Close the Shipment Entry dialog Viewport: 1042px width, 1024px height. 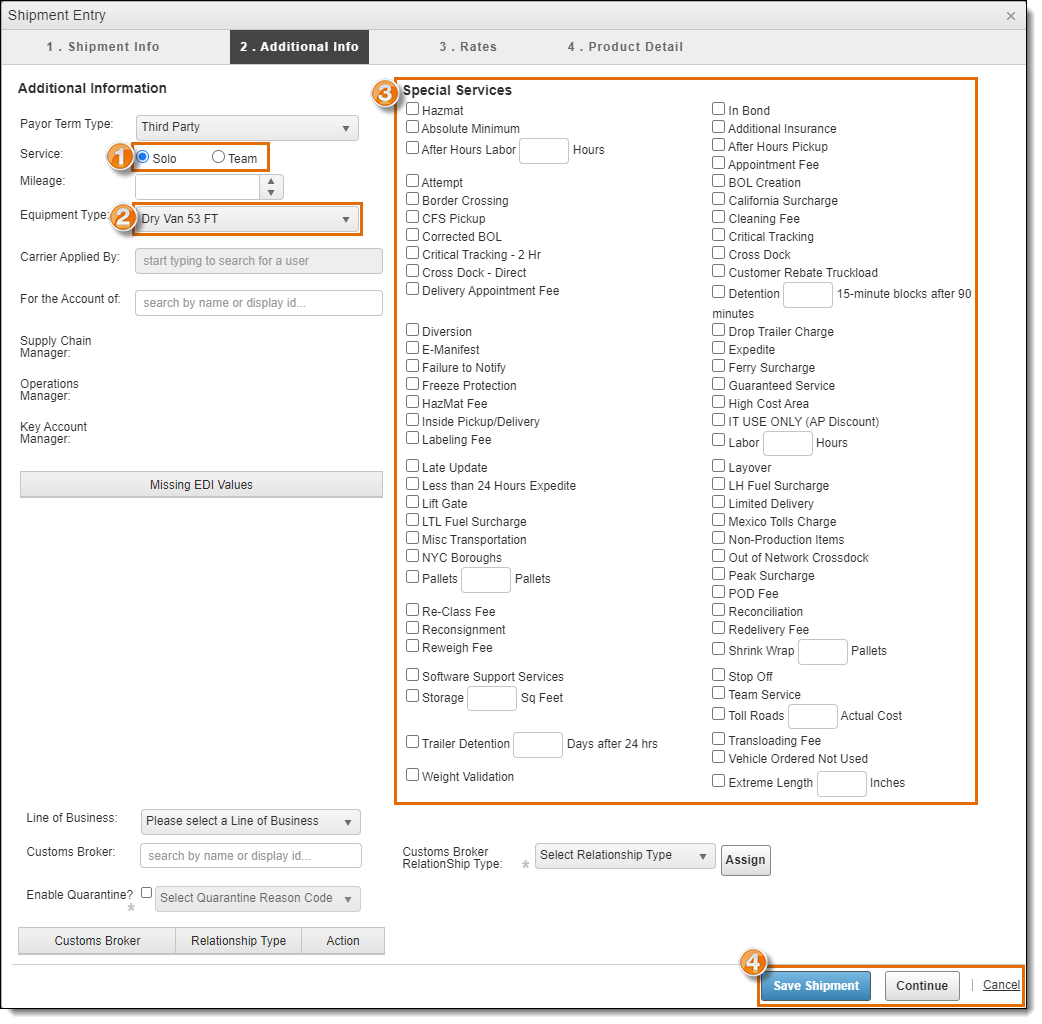click(1011, 16)
